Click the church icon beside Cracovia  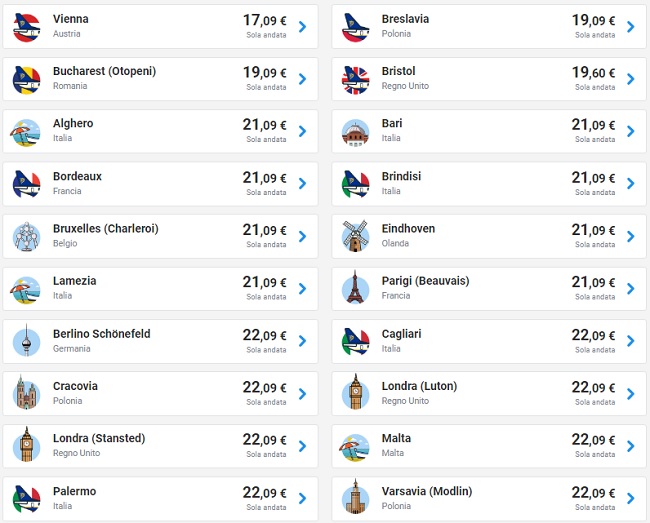click(x=26, y=393)
